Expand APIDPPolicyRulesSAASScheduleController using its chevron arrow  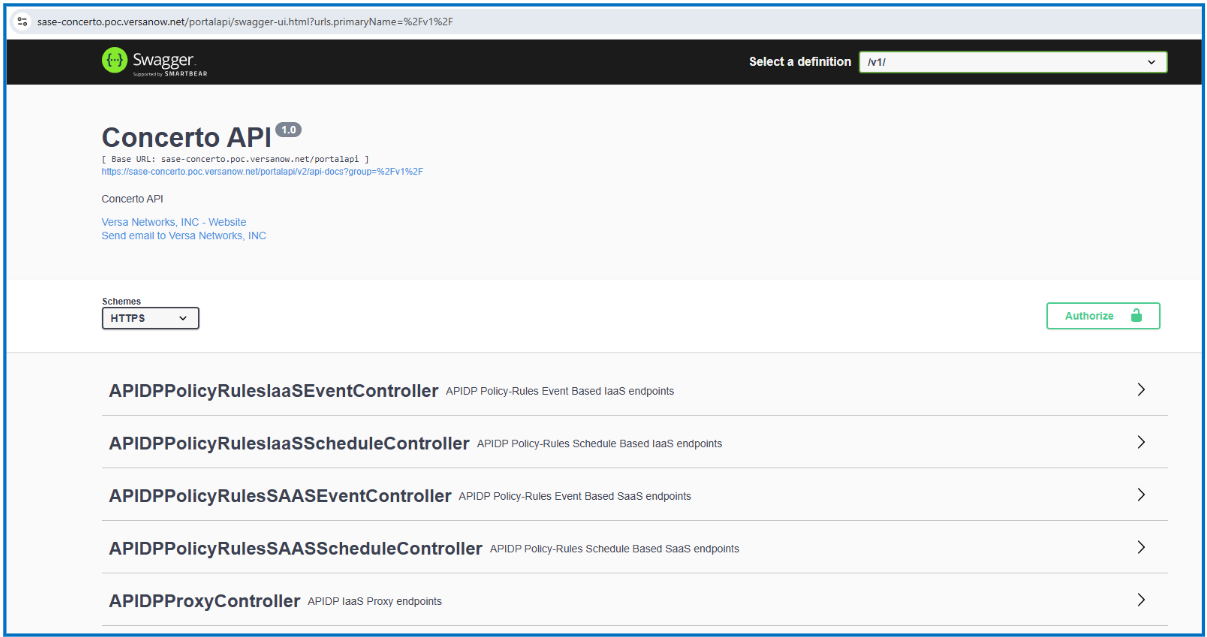tap(1141, 547)
